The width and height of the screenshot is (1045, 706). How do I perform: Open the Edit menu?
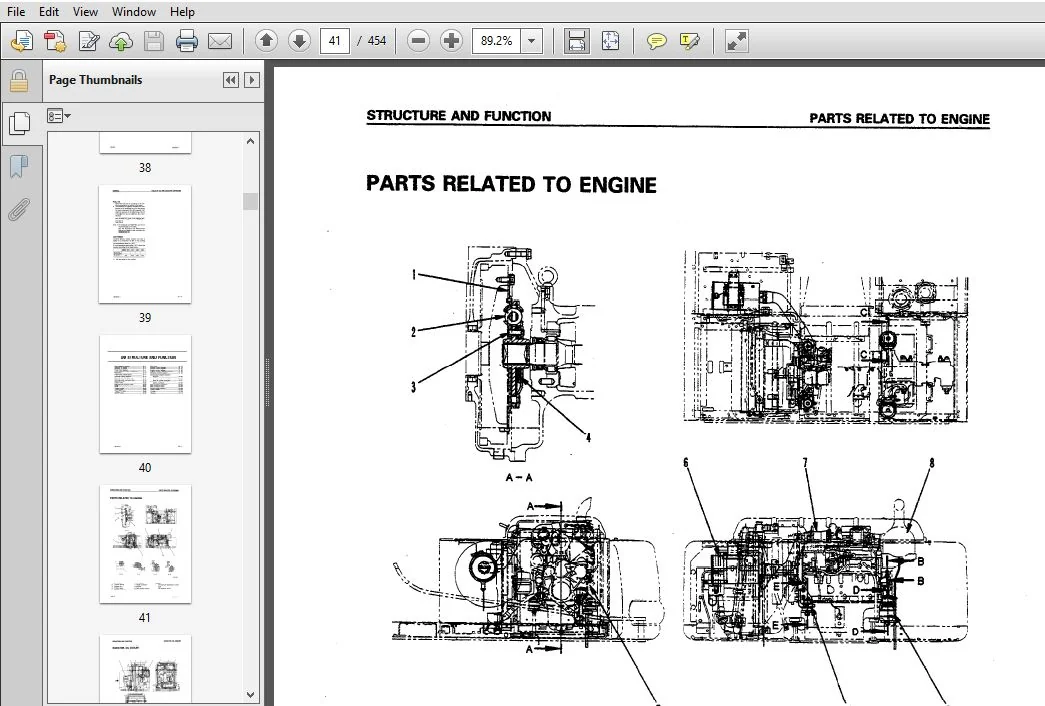49,12
